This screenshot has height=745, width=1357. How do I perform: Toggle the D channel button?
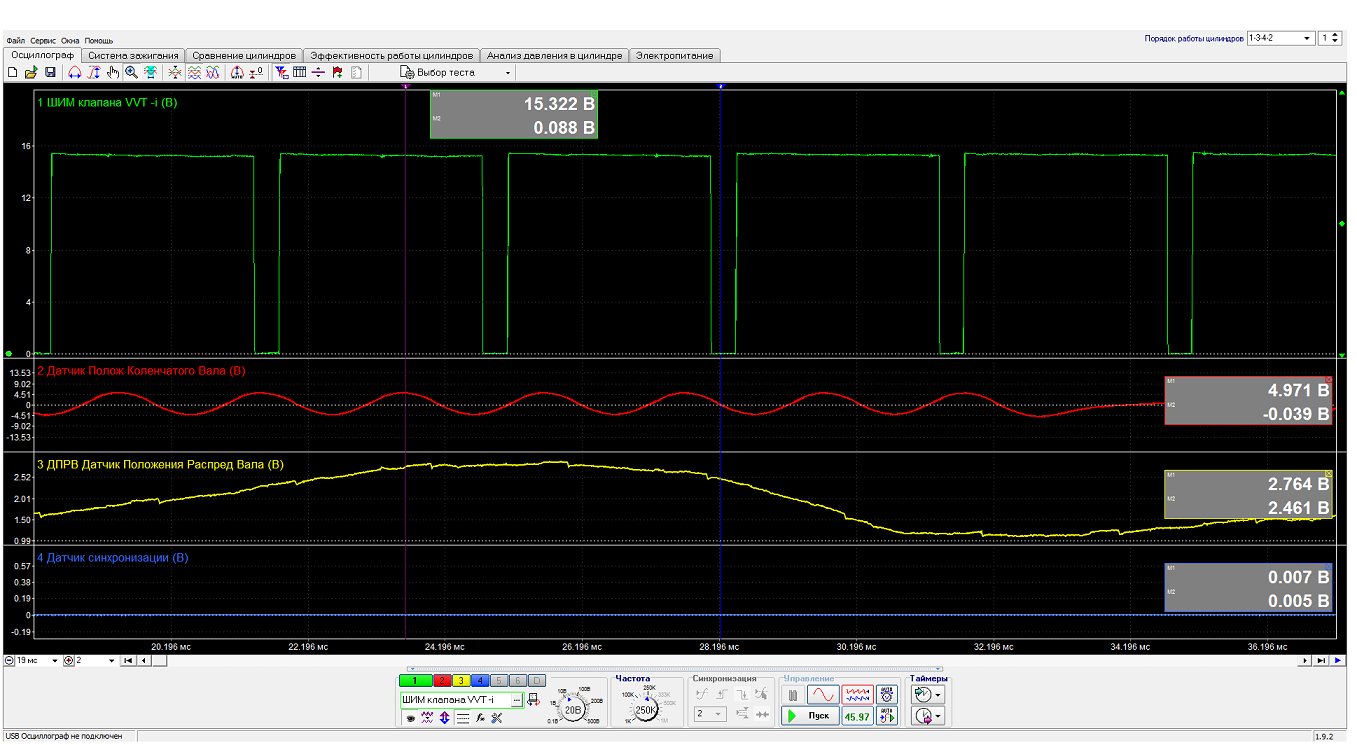[537, 680]
